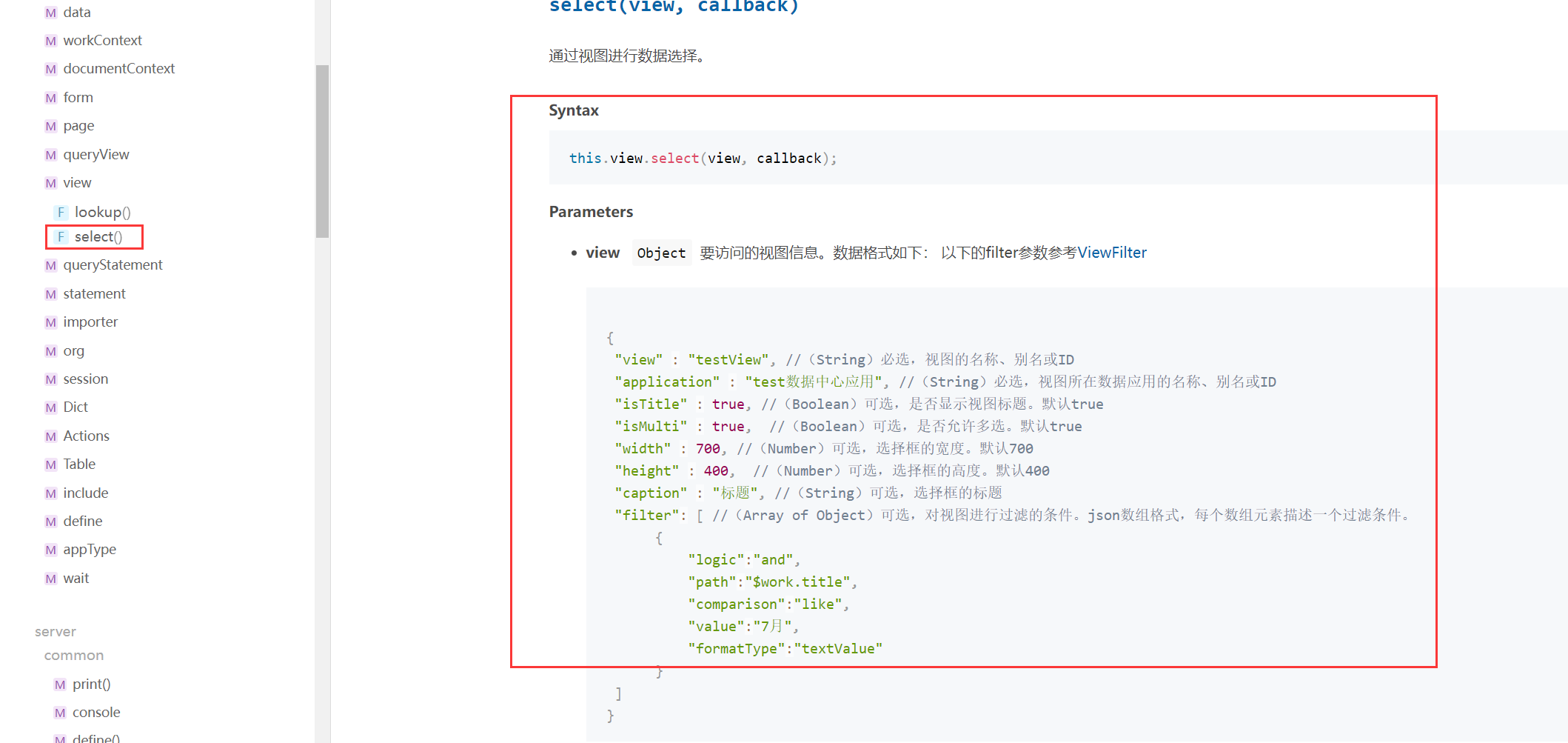Go to the define module

(82, 522)
